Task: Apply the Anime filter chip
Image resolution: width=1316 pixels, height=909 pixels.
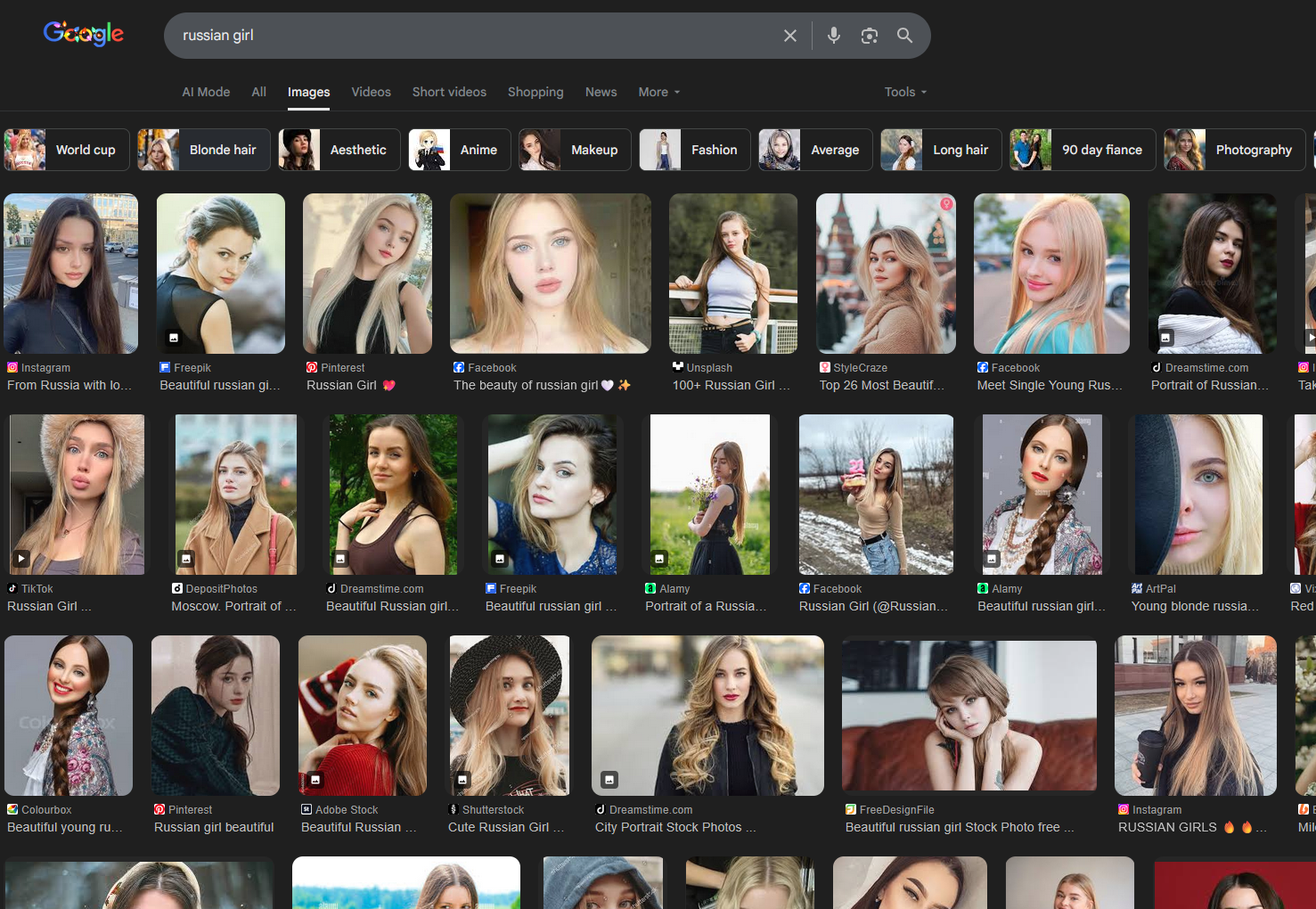Action: pyautogui.click(x=460, y=150)
